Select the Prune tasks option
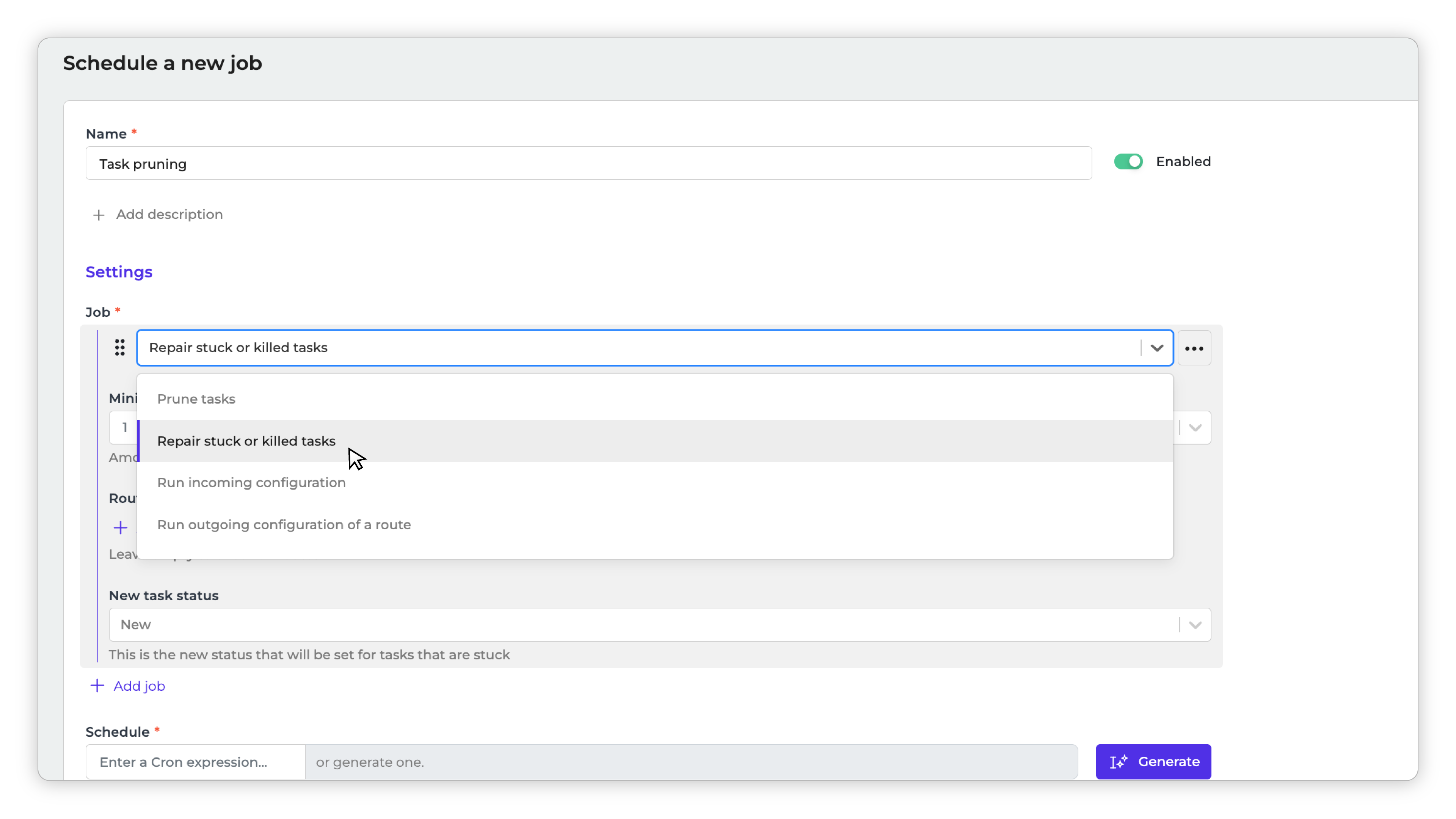 pyautogui.click(x=196, y=399)
